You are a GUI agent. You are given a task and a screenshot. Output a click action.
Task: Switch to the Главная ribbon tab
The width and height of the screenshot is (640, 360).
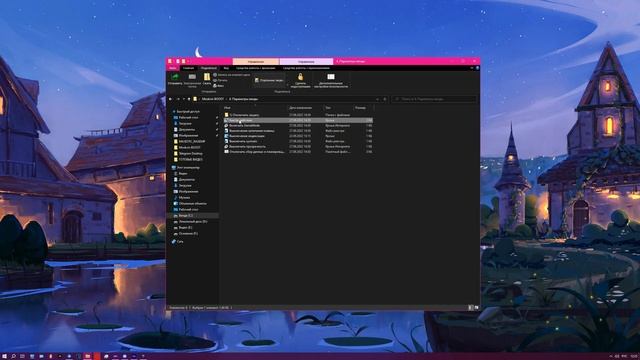(x=188, y=68)
